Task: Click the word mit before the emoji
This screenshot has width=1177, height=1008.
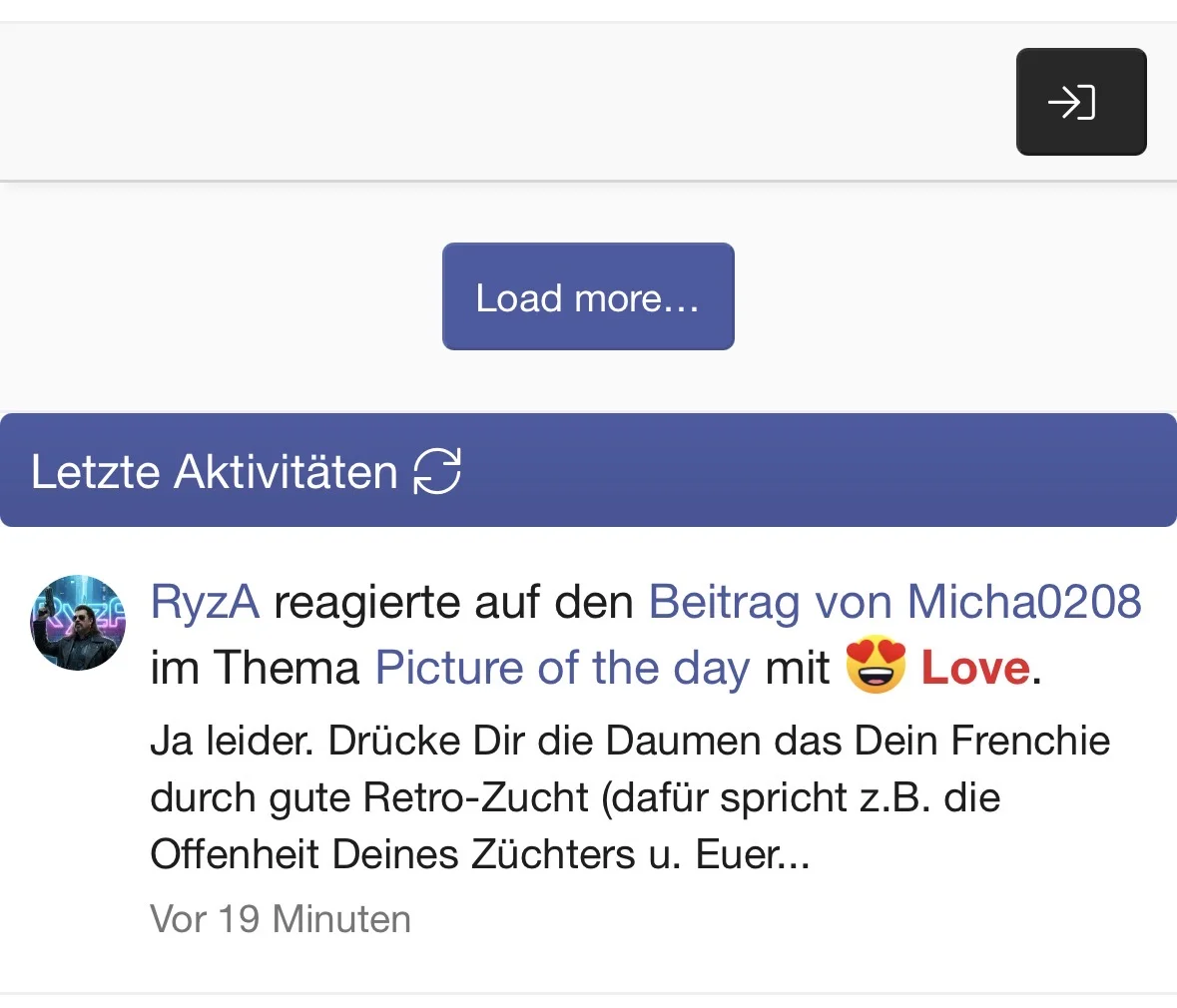Action: (x=798, y=668)
